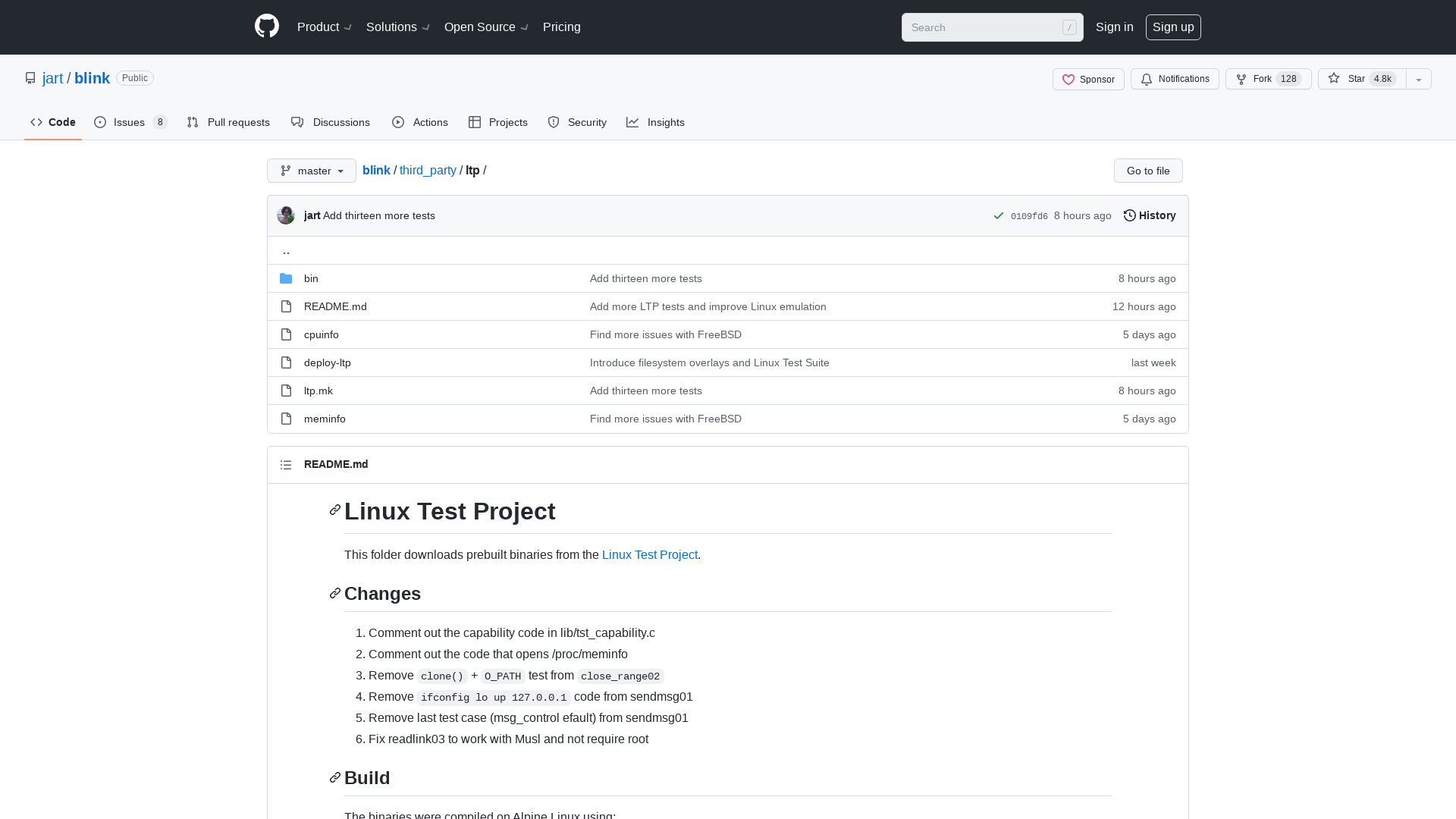Open the README.md file
Image resolution: width=1456 pixels, height=819 pixels.
pyautogui.click(x=335, y=306)
